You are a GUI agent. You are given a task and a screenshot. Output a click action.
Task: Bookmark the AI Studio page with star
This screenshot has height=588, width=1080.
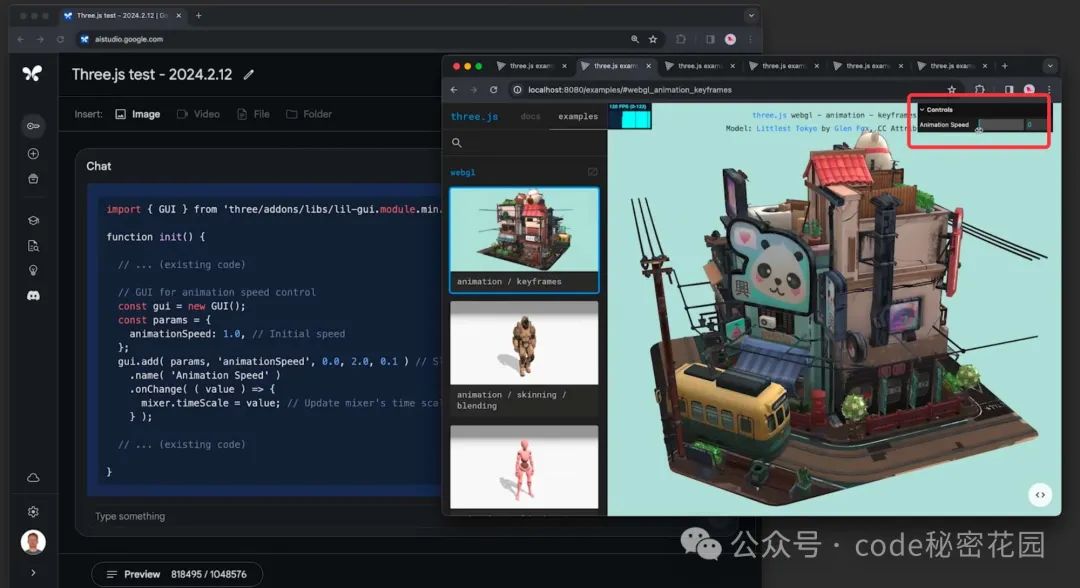point(652,39)
